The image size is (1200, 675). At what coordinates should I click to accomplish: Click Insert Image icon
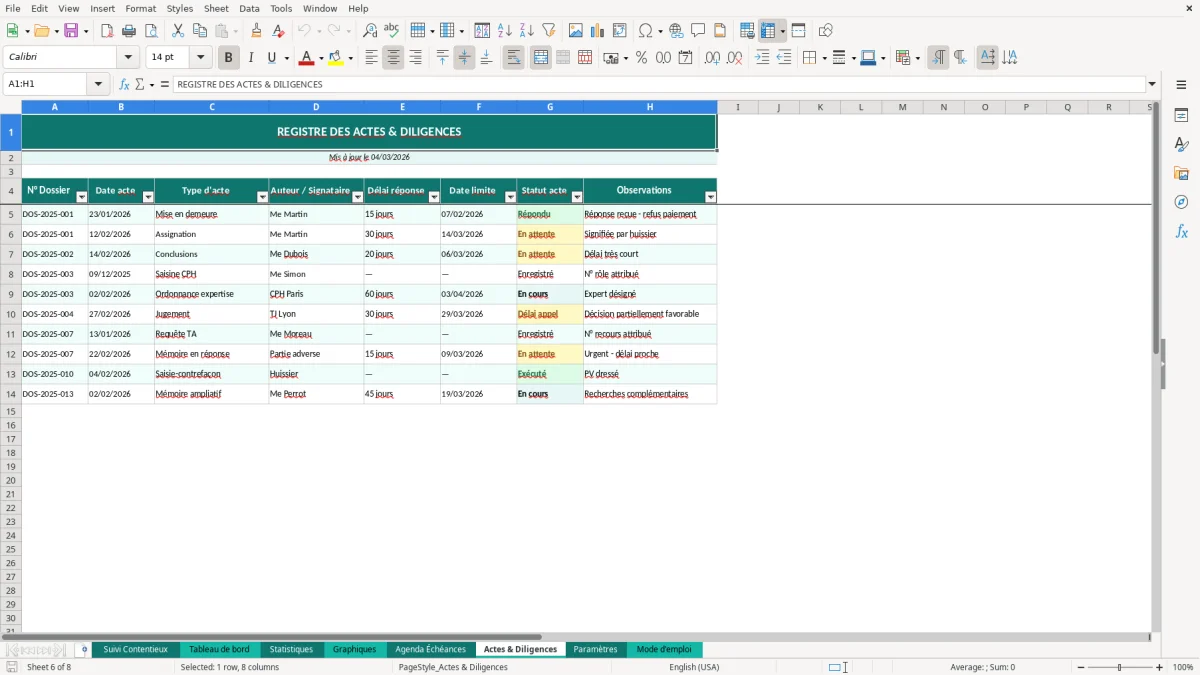576,31
